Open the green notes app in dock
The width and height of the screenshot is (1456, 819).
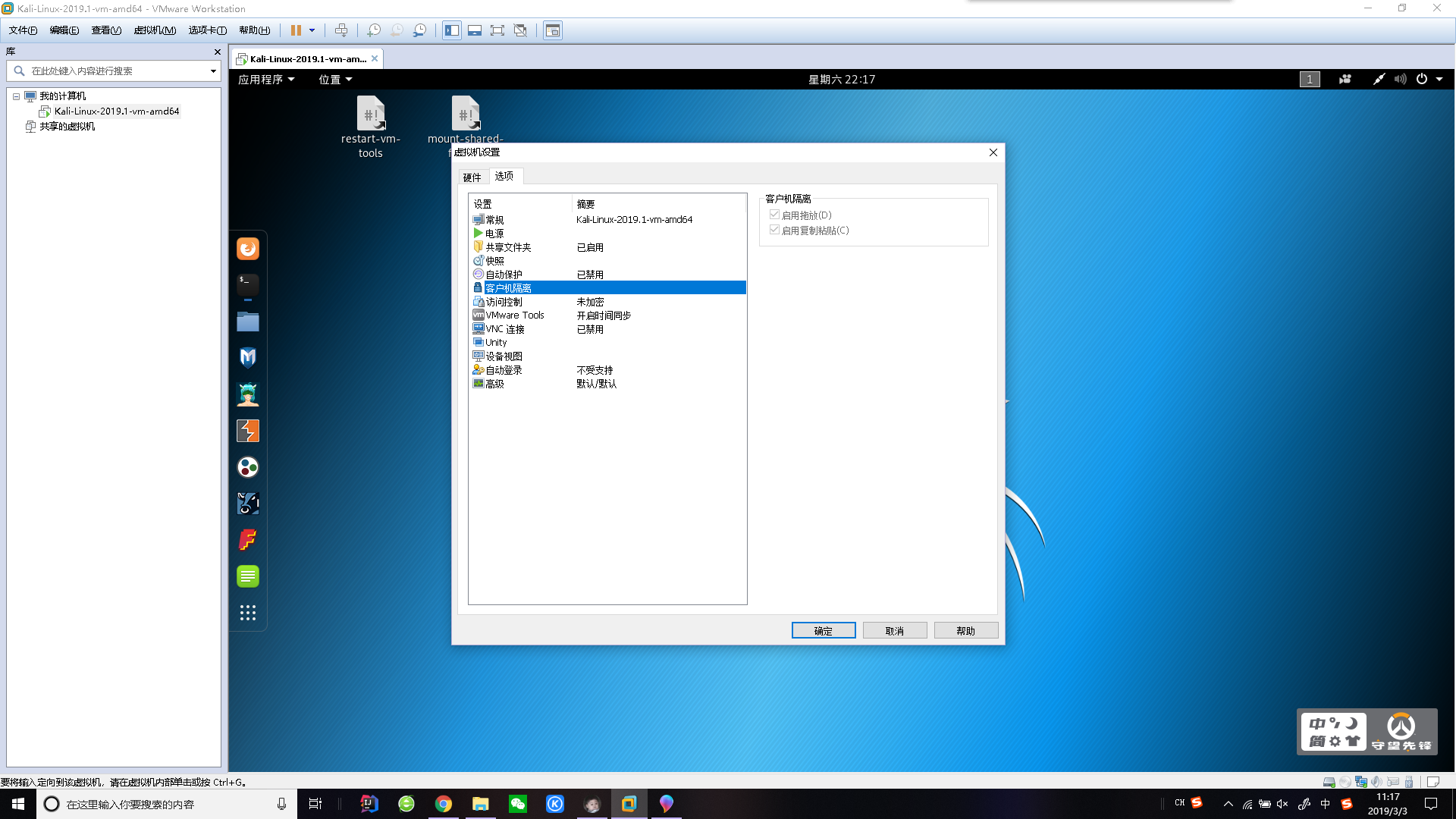tap(248, 576)
